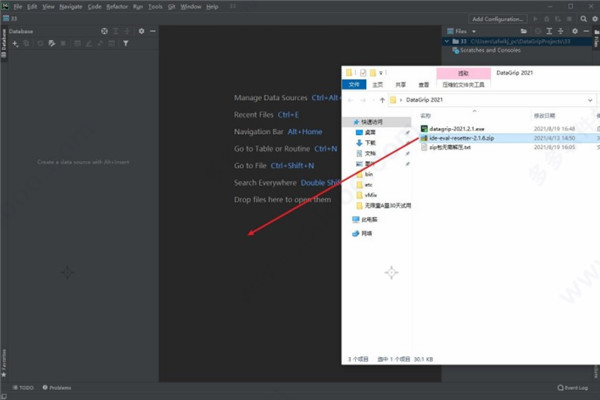Open the Git menu
Image resolution: width=600 pixels, height=400 pixels.
[171, 7]
